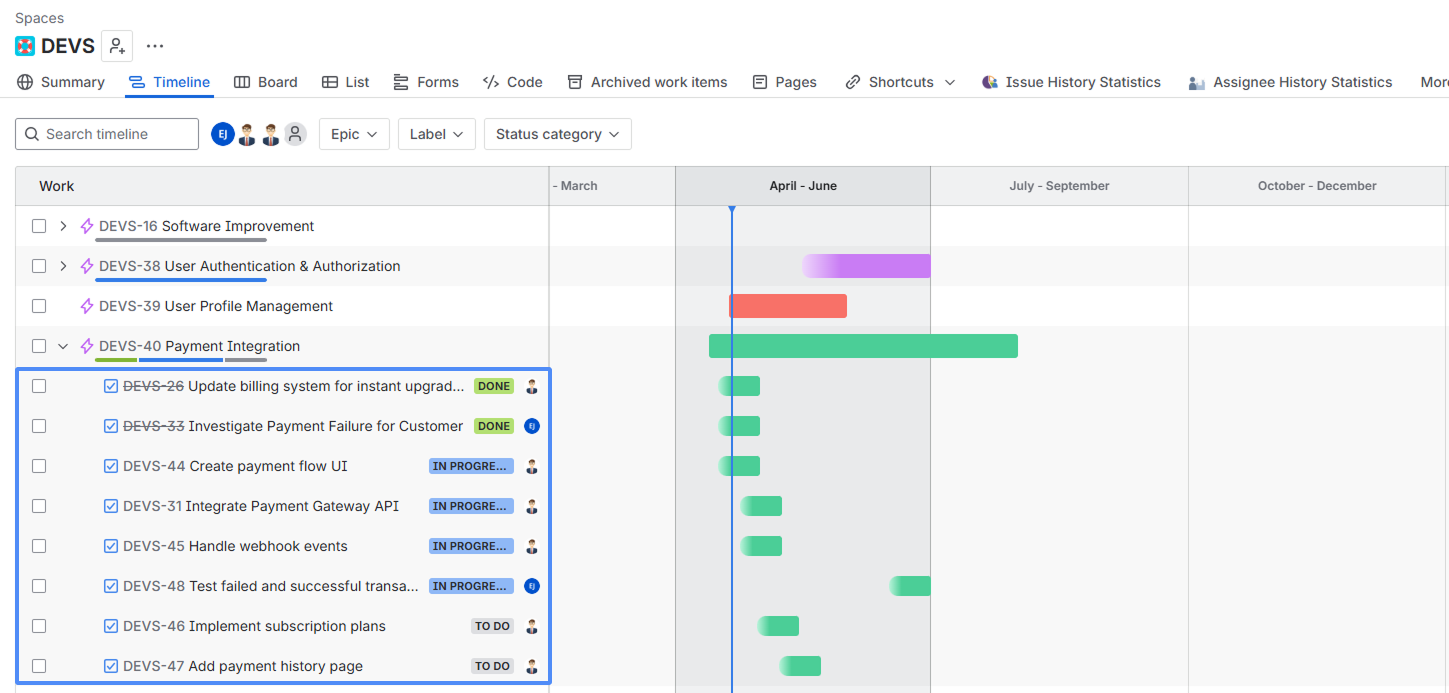Click assignee avatar on DEVS-44 row
The height and width of the screenshot is (693, 1449).
[532, 466]
